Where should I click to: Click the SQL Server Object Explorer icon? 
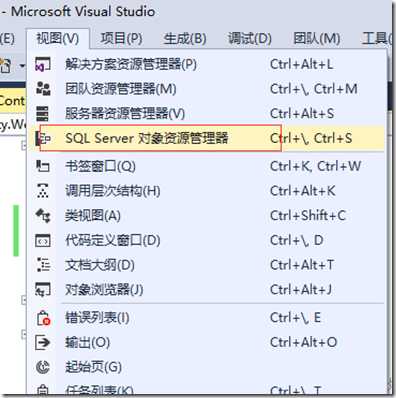43,138
